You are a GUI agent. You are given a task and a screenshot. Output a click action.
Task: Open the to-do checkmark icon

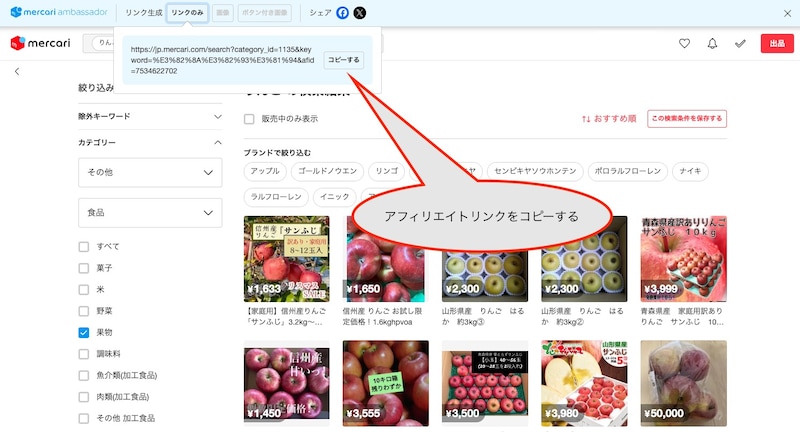point(740,44)
